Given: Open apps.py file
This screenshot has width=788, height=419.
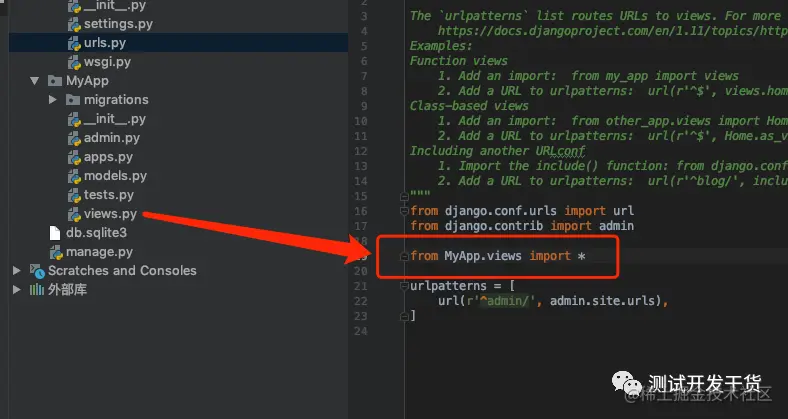Looking at the screenshot, I should [108, 157].
